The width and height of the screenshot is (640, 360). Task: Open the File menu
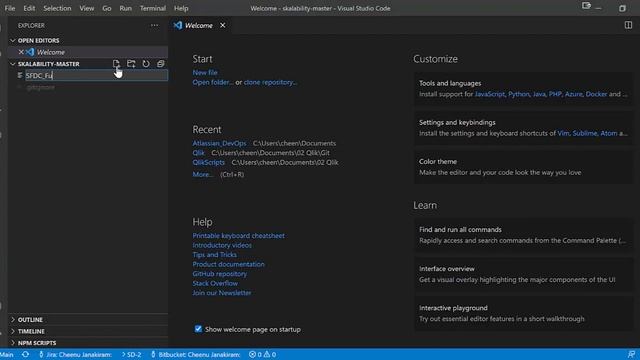[x=10, y=8]
